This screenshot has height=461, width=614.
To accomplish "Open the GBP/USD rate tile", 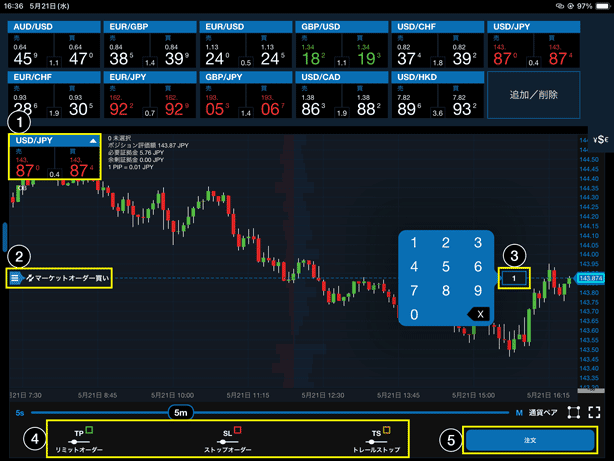I will point(342,44).
